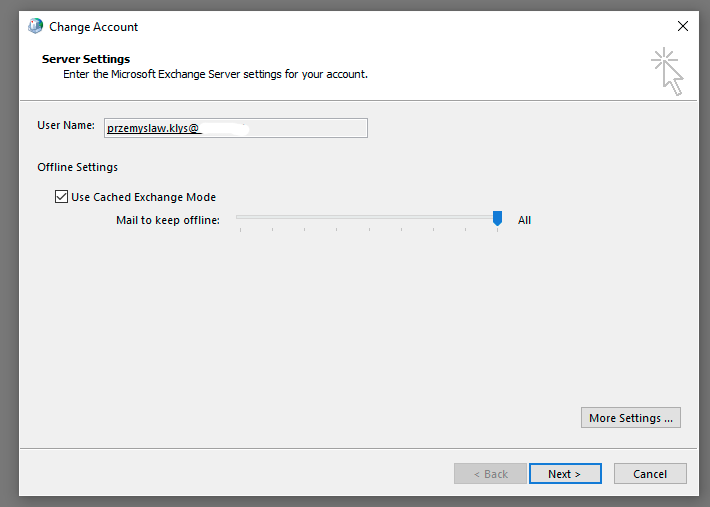Image resolution: width=710 pixels, height=507 pixels.
Task: Click the 'Server Settings' heading
Action: 86,59
